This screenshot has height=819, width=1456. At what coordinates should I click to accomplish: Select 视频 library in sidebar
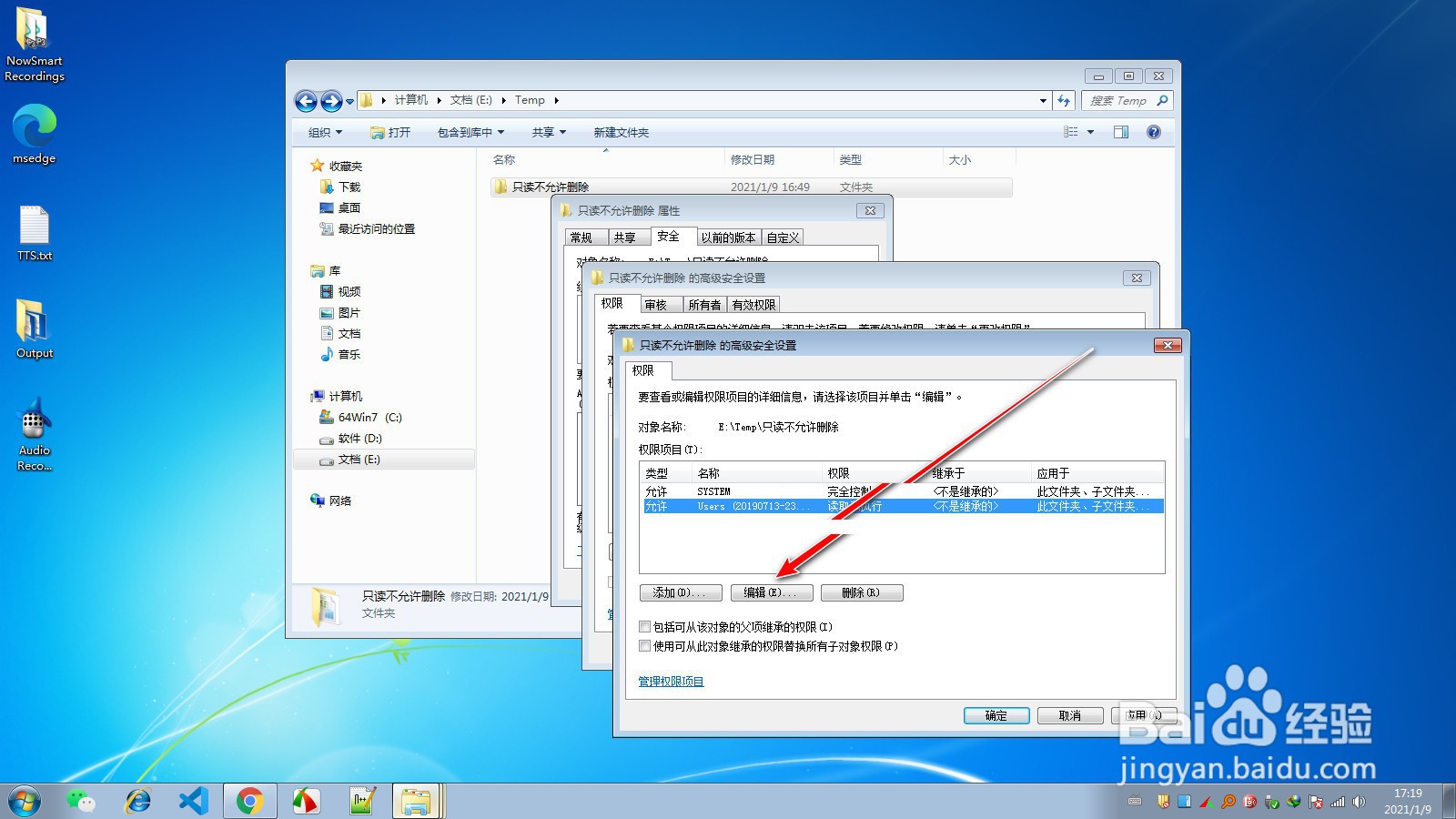pyautogui.click(x=349, y=291)
